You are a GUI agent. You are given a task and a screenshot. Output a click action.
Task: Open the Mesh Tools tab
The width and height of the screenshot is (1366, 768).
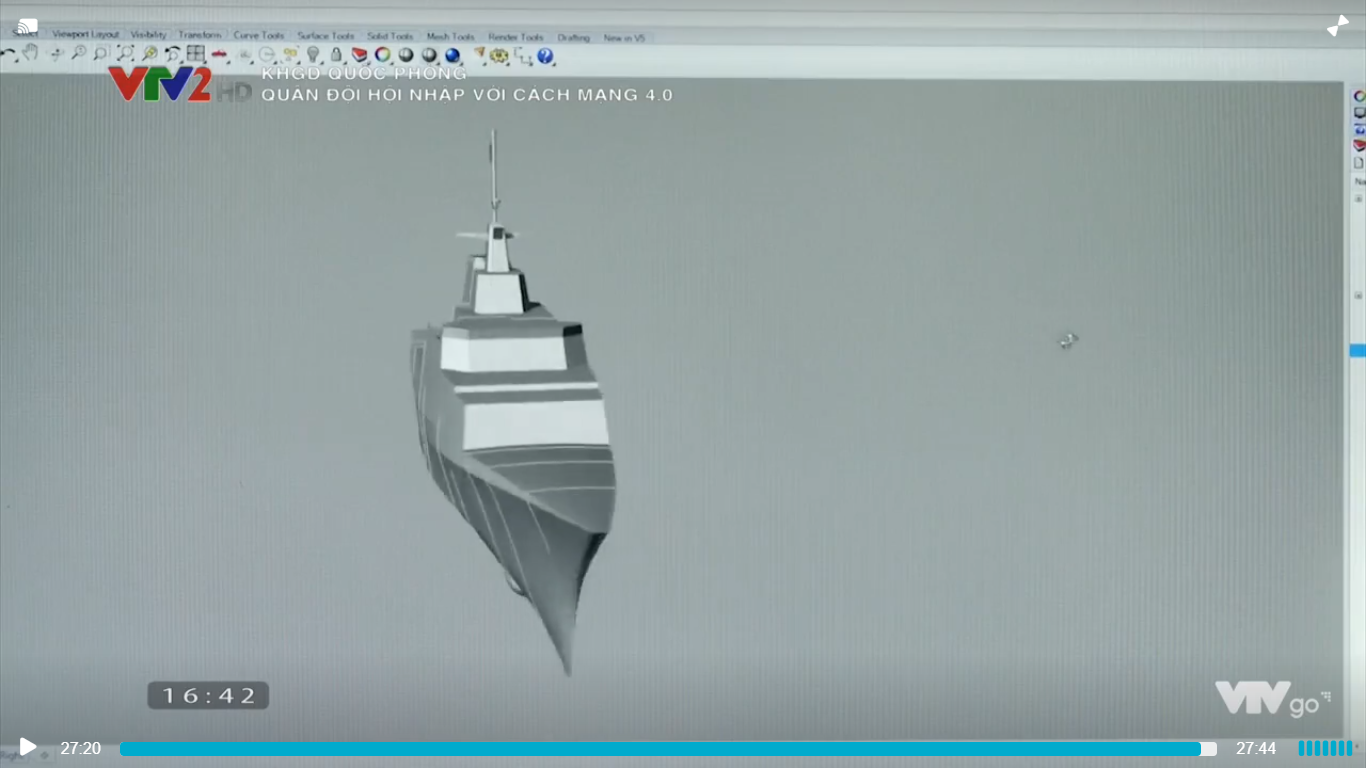[x=450, y=37]
